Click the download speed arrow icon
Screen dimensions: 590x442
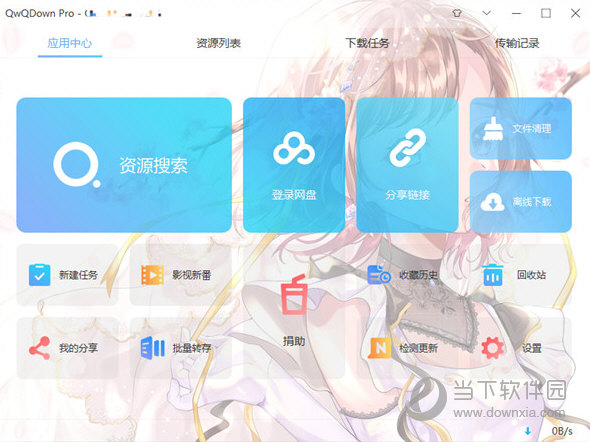(528, 431)
